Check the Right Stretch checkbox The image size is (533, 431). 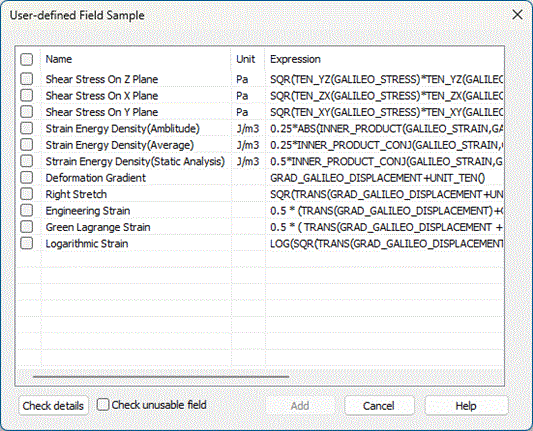(x=27, y=194)
